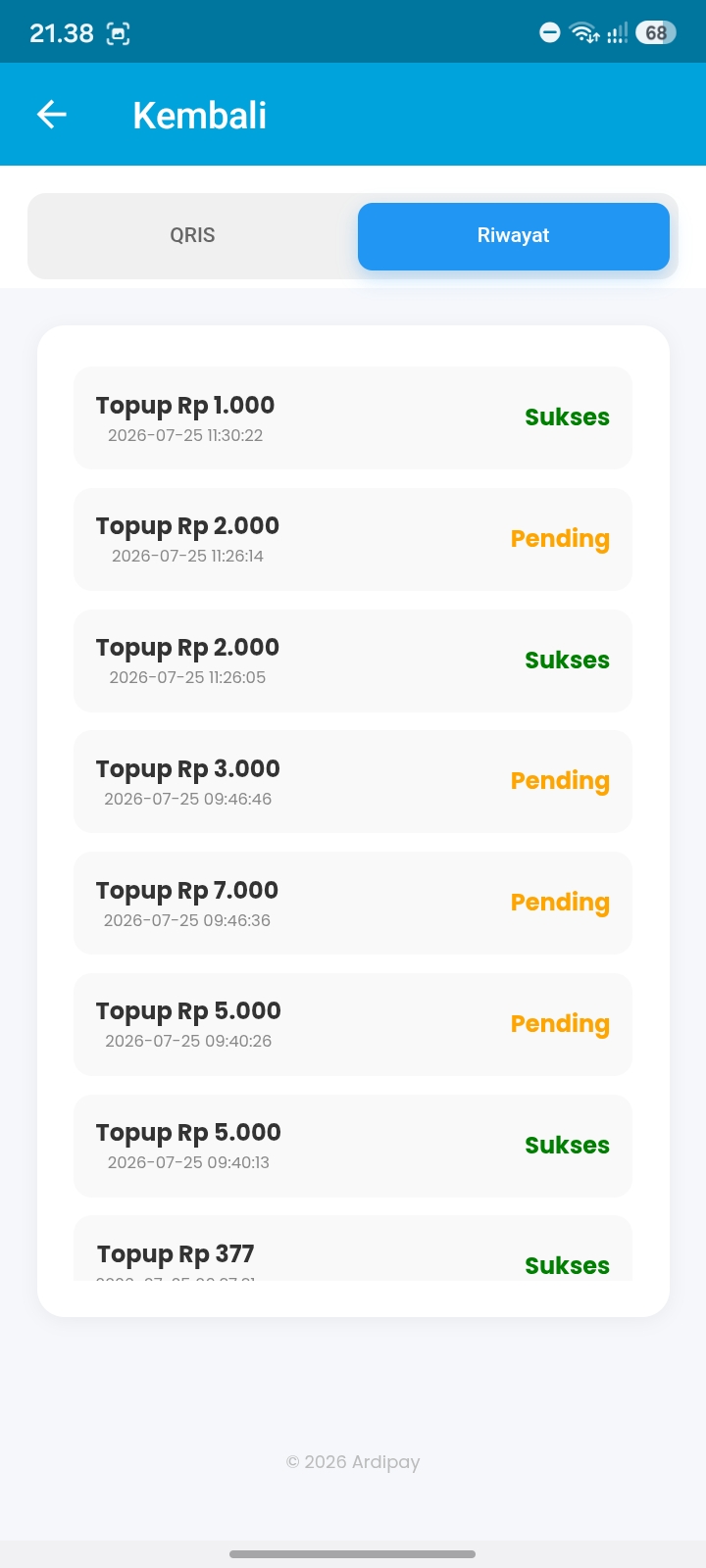The width and height of the screenshot is (706, 1568).
Task: Tap the mobile signal strength icon
Action: pos(617,32)
